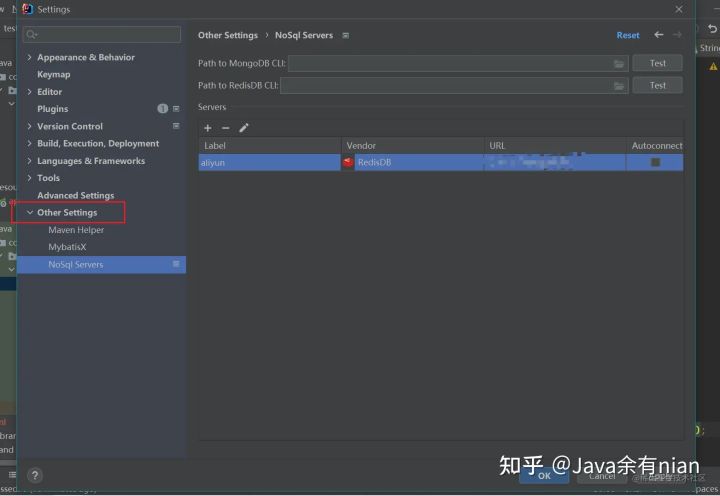Viewport: 720px width, 496px height.
Task: Click RedisDB vendor cell text
Action: point(374,162)
